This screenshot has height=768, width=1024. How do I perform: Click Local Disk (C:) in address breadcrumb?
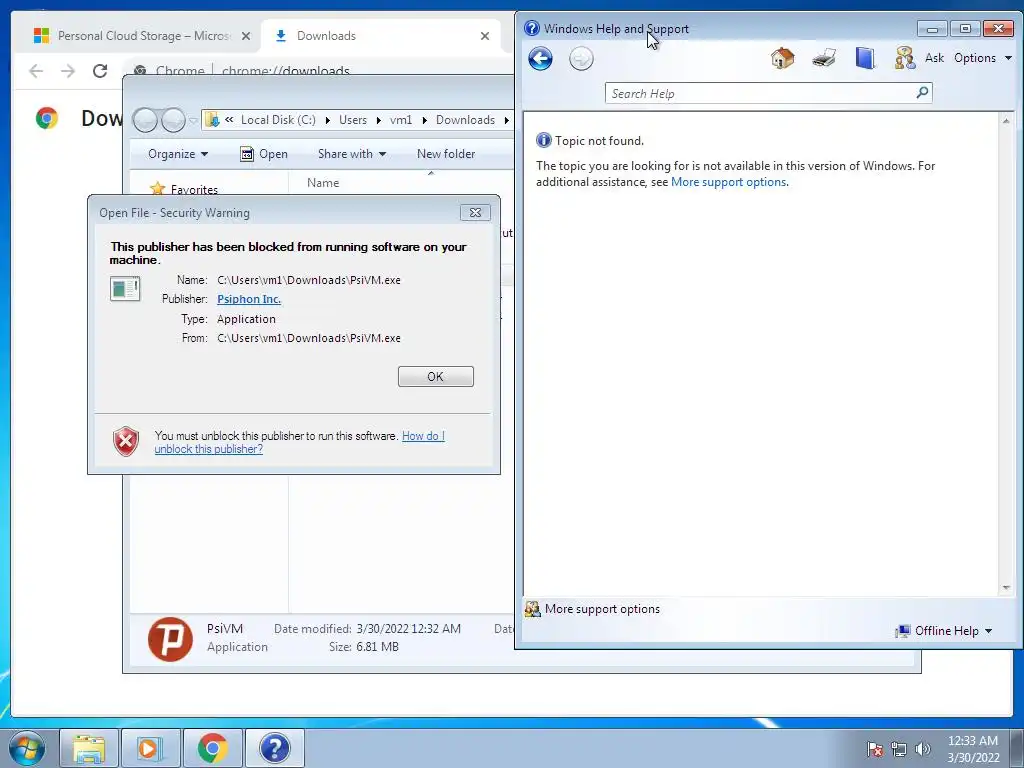[x=278, y=120]
